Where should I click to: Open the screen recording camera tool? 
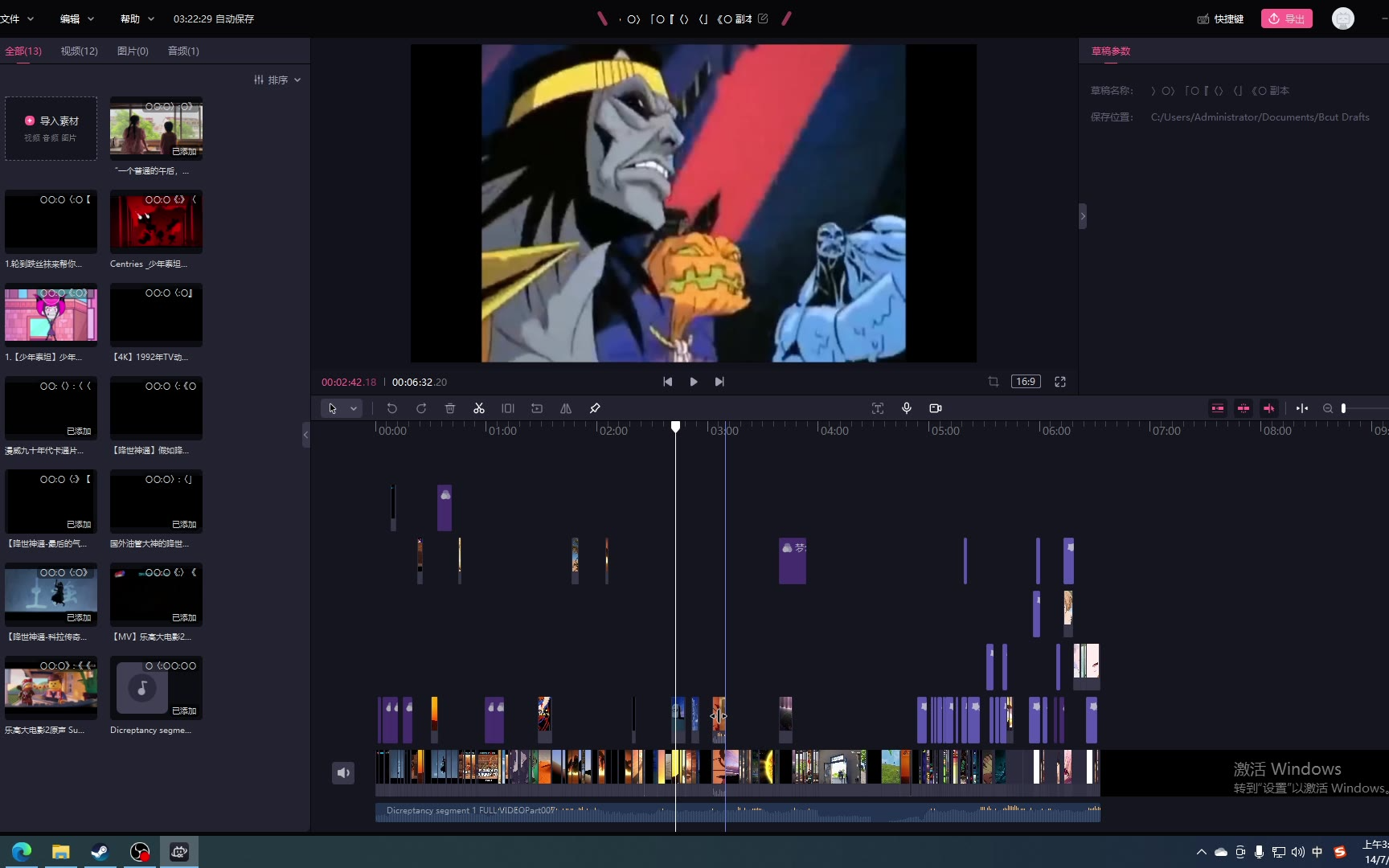pyautogui.click(x=936, y=408)
